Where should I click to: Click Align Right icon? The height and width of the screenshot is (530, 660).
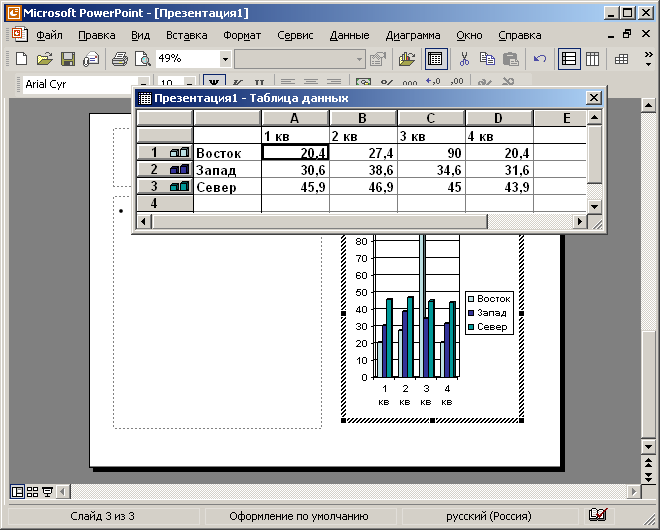click(x=334, y=83)
